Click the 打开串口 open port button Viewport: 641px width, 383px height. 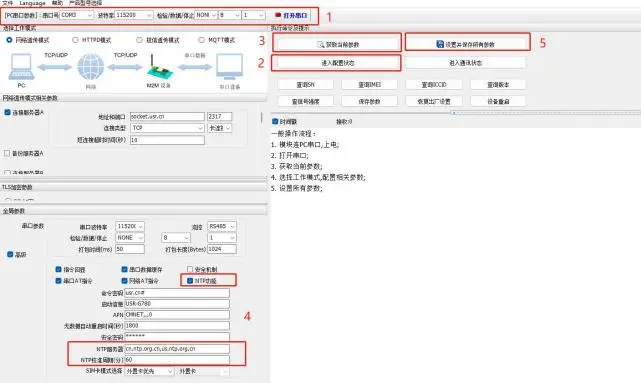pos(291,16)
